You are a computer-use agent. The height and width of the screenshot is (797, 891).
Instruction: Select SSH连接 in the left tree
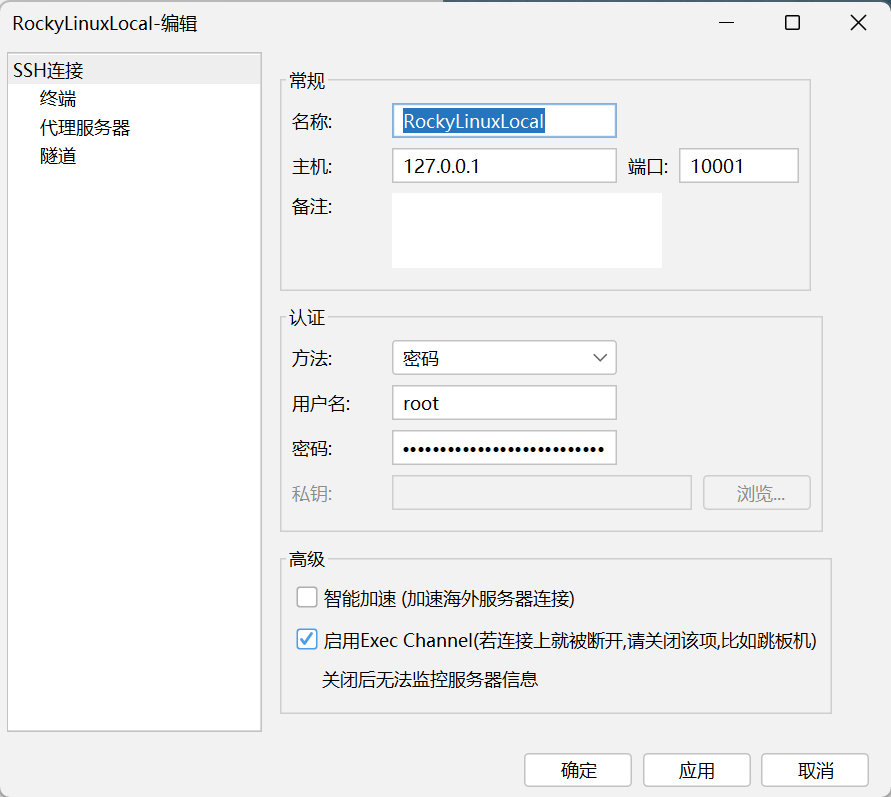134,70
